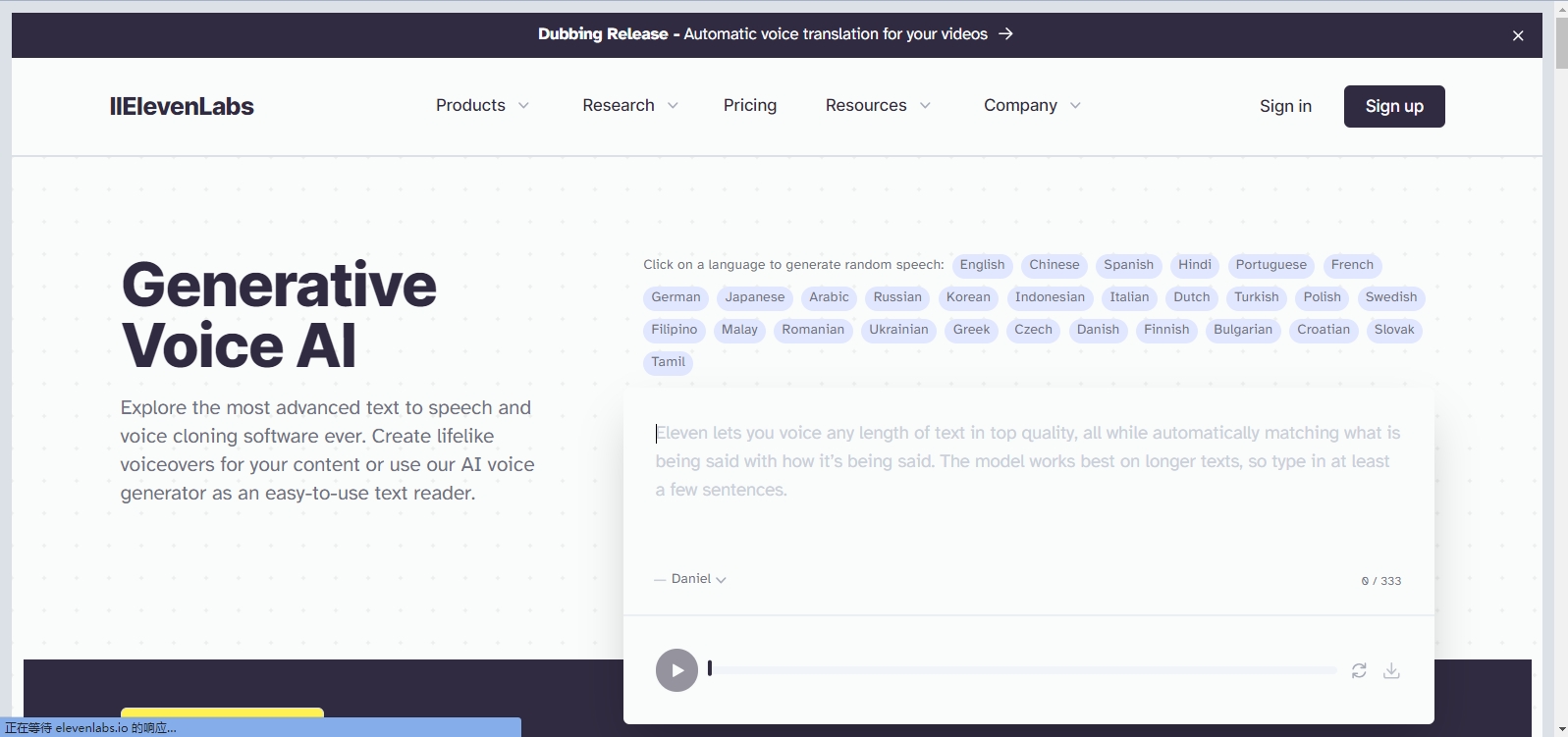This screenshot has width=1568, height=737.
Task: Select the Ukrainian language chip
Action: [x=898, y=330]
